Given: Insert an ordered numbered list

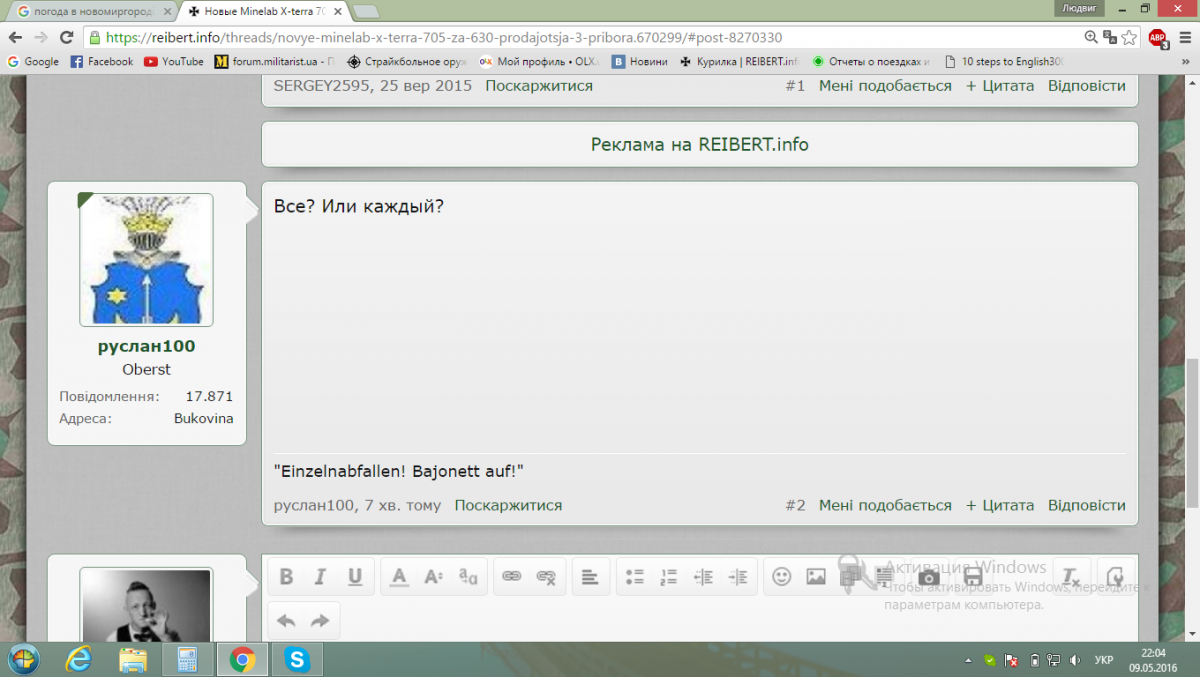Looking at the screenshot, I should (x=669, y=577).
